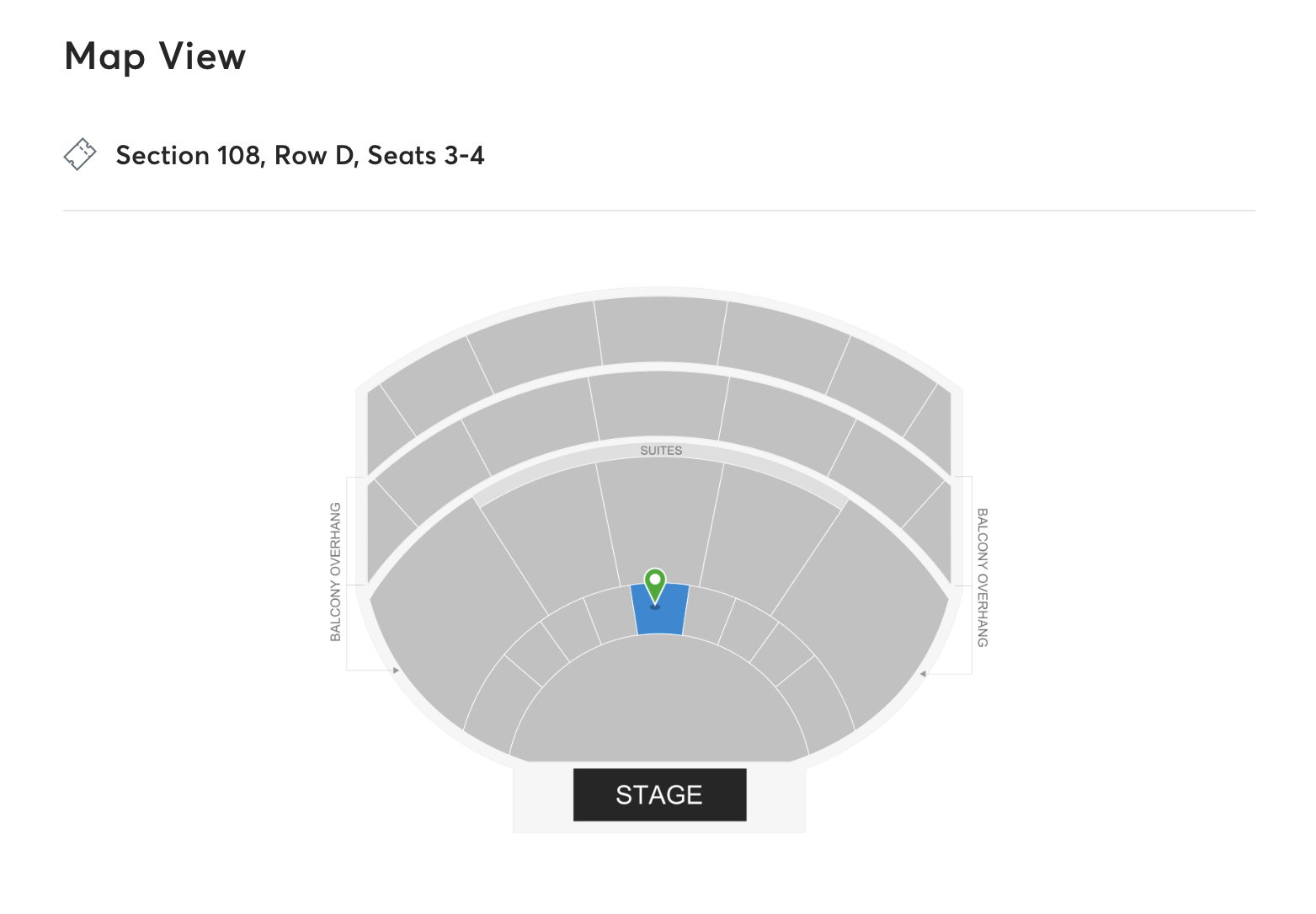Click the left BALCONY OVERHANG label
1316x914 pixels.
coord(335,572)
